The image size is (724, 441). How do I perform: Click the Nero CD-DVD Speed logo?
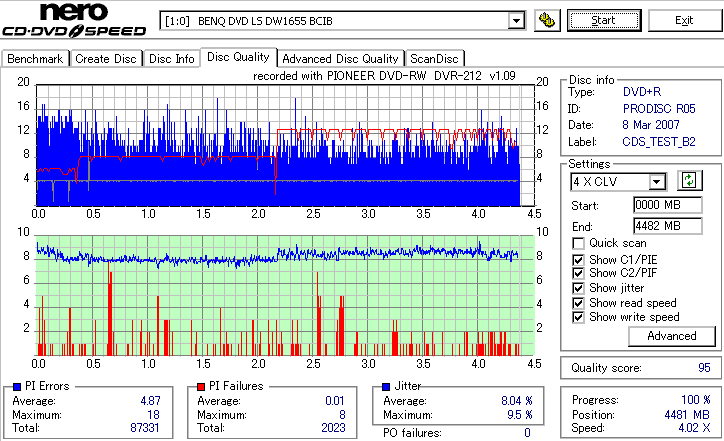click(x=74, y=19)
